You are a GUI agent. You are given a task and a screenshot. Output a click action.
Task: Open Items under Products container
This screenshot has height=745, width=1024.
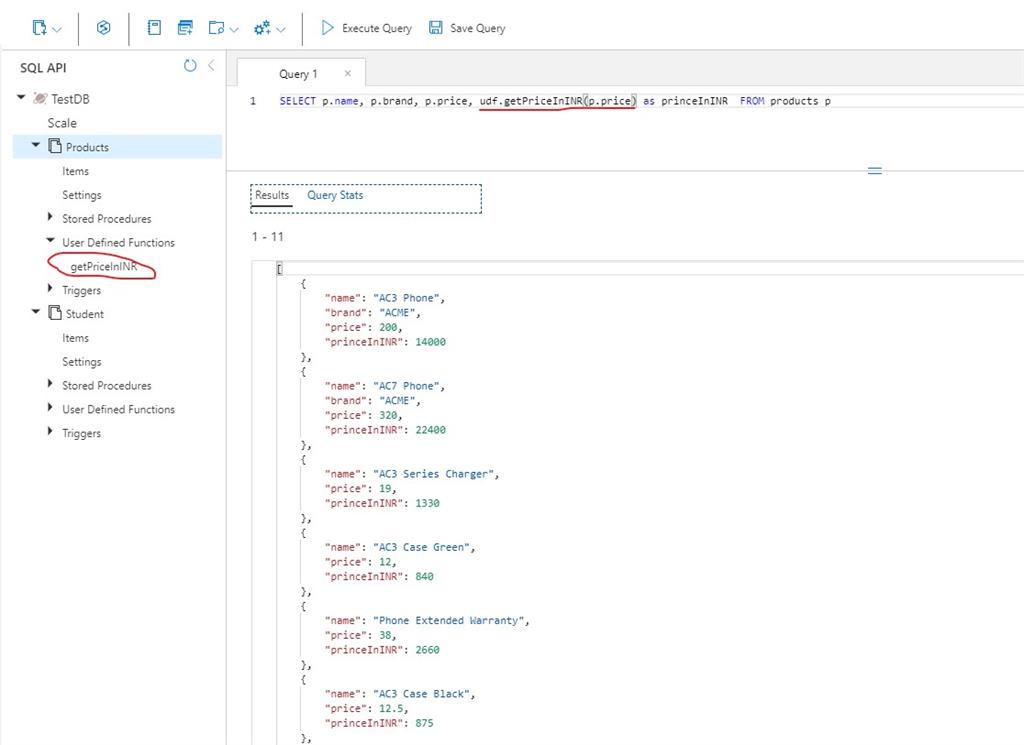pyautogui.click(x=76, y=171)
